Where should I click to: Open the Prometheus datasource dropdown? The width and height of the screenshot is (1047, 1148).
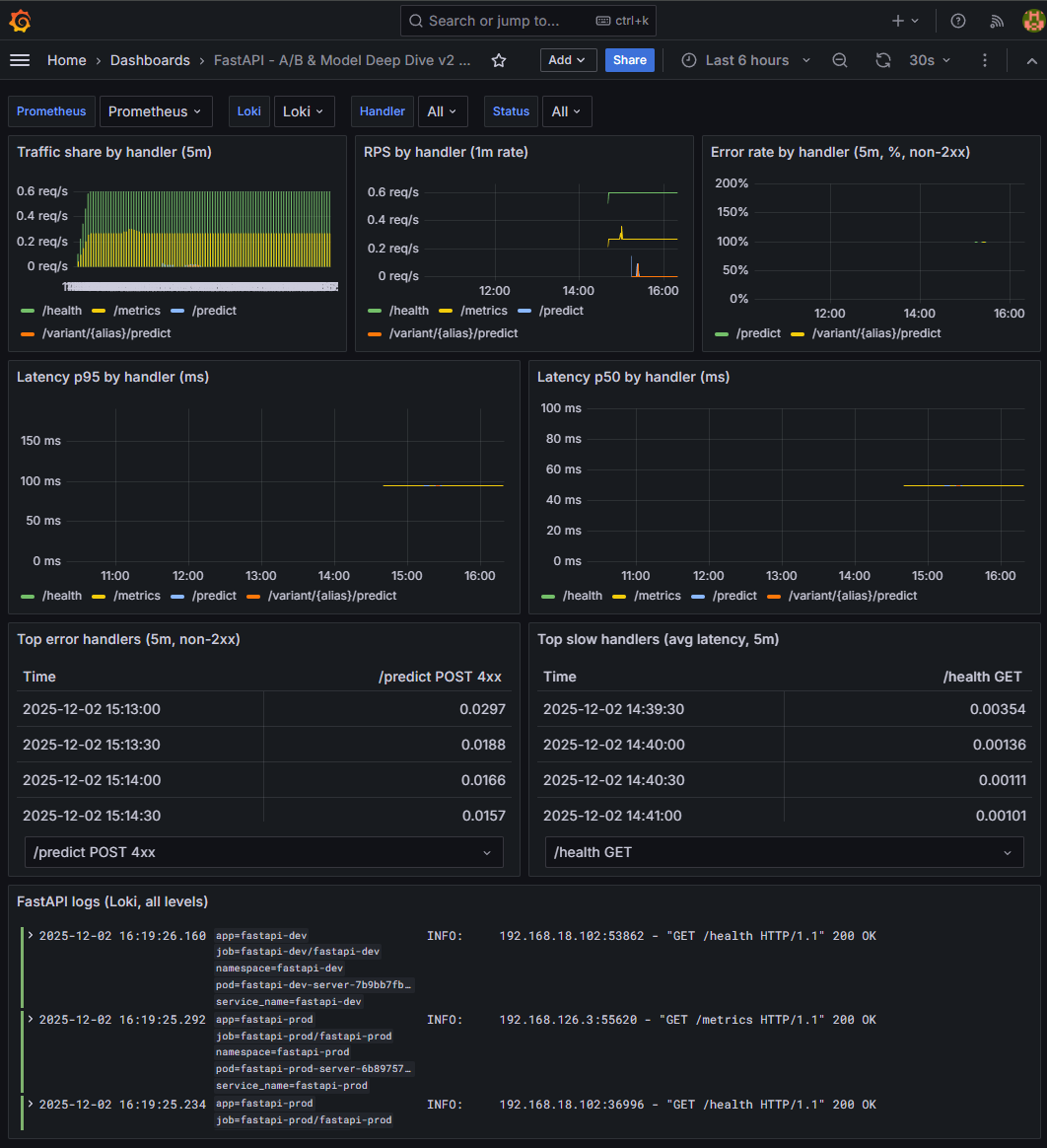pyautogui.click(x=156, y=111)
